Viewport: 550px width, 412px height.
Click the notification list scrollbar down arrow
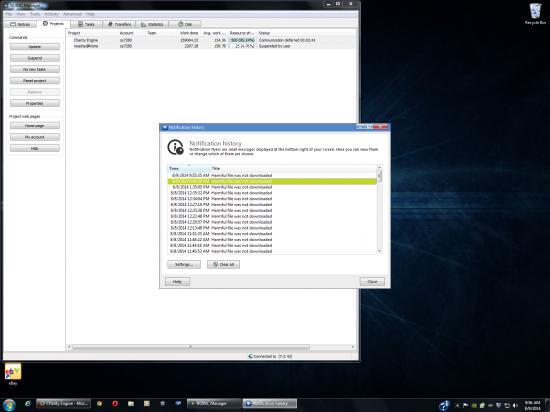point(380,251)
